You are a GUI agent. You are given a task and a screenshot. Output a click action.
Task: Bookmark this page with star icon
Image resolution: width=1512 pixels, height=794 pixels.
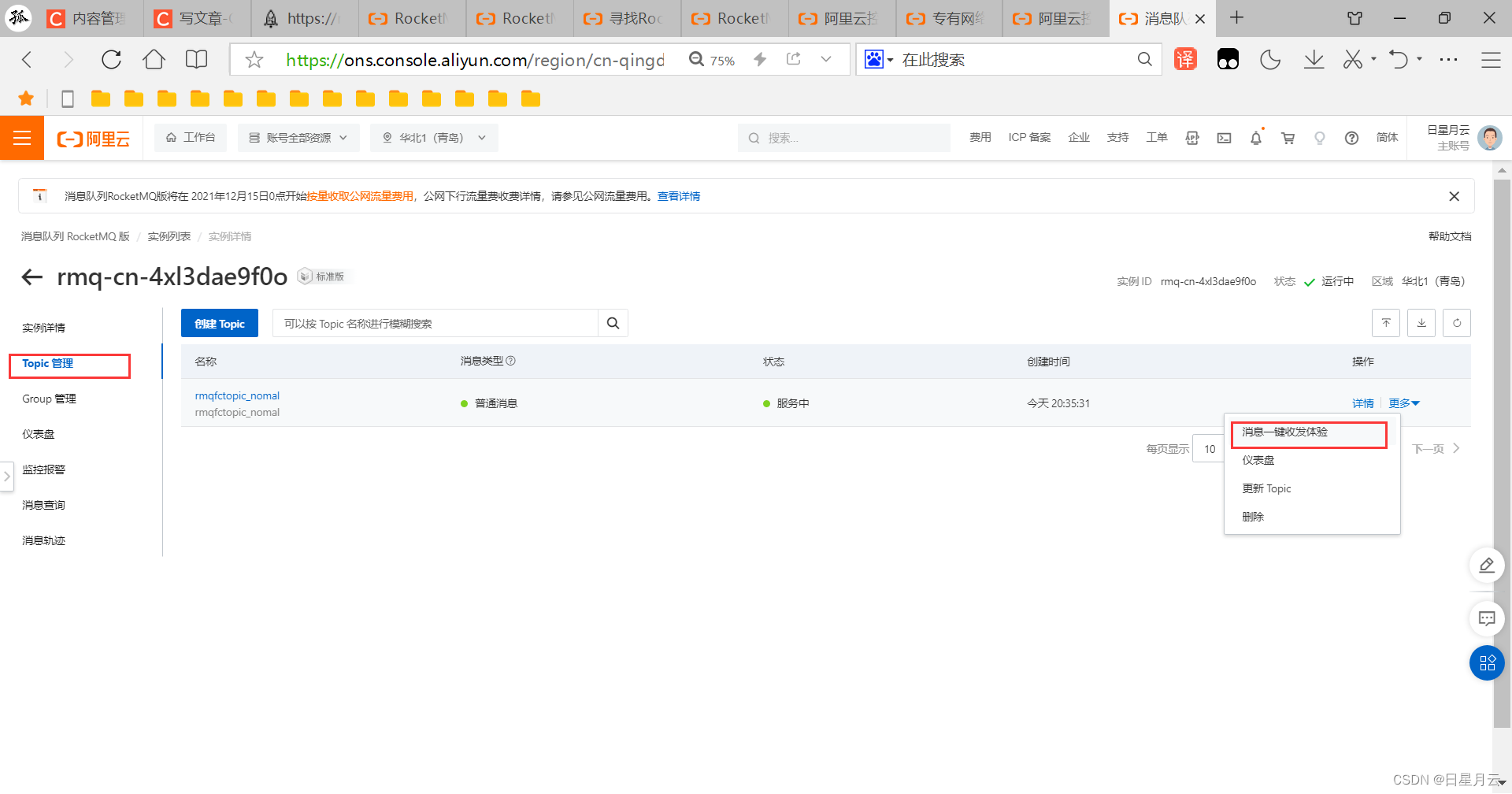click(x=254, y=60)
